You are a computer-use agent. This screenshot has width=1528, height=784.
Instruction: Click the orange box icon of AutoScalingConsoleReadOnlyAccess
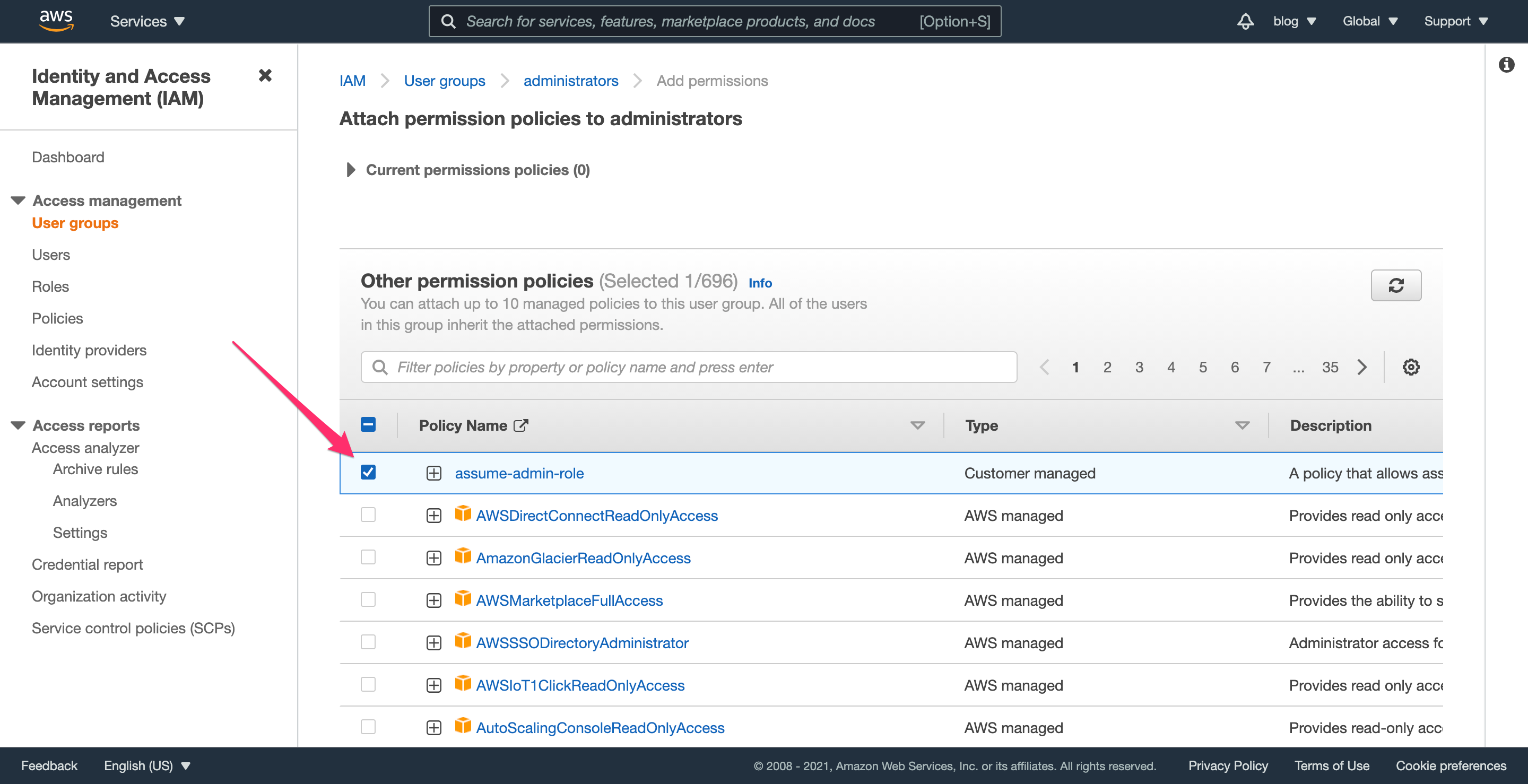point(463,726)
